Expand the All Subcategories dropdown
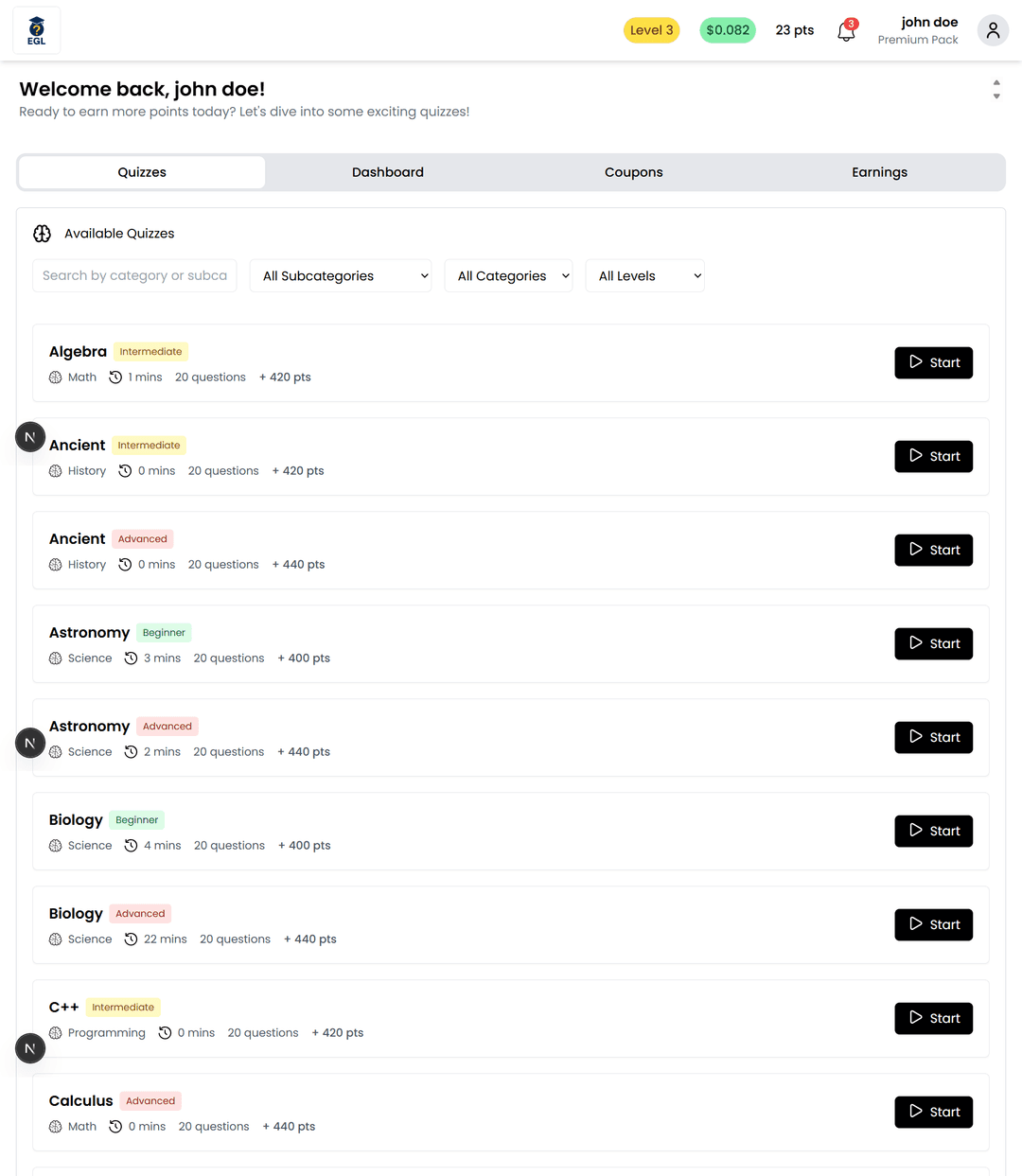 click(341, 276)
